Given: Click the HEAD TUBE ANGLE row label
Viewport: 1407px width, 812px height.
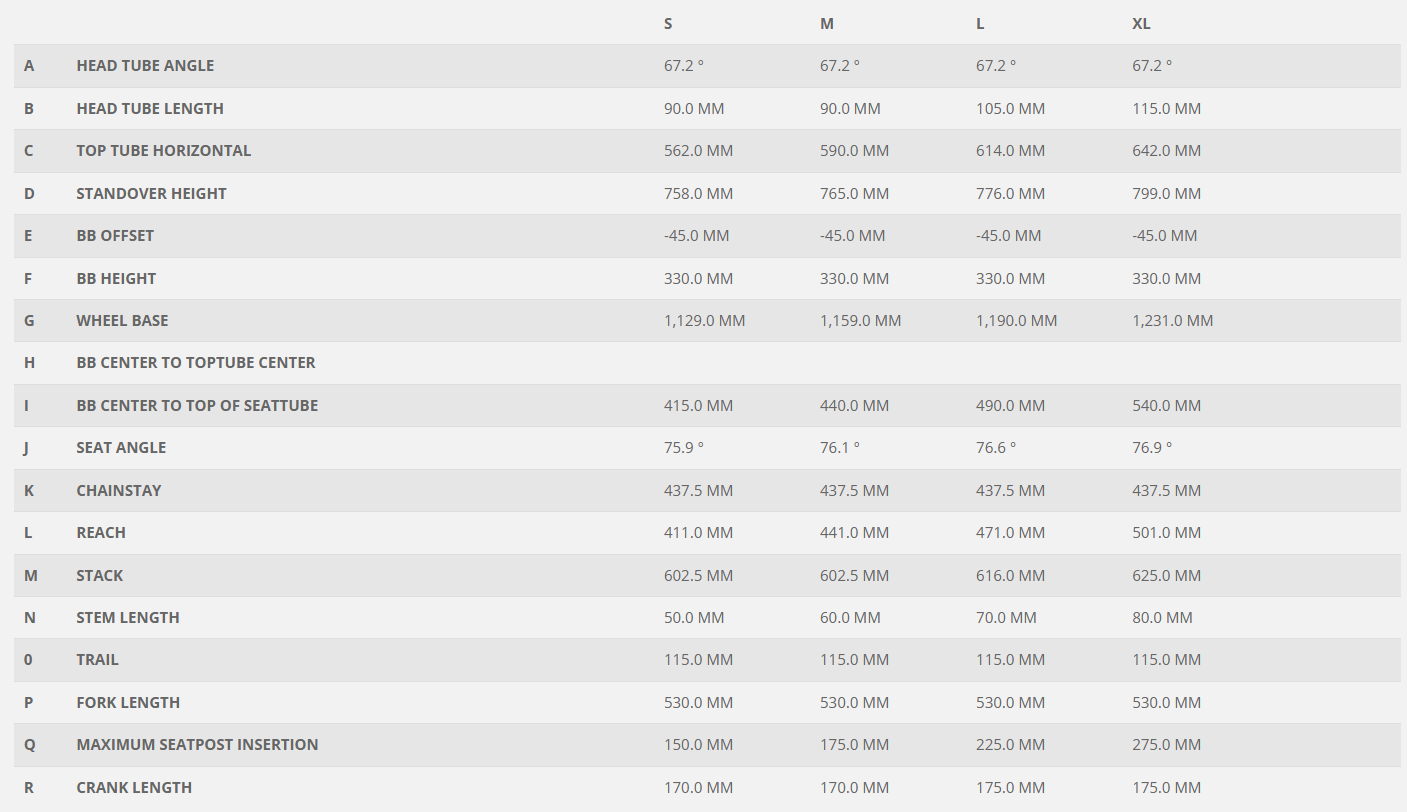Looking at the screenshot, I should point(145,66).
